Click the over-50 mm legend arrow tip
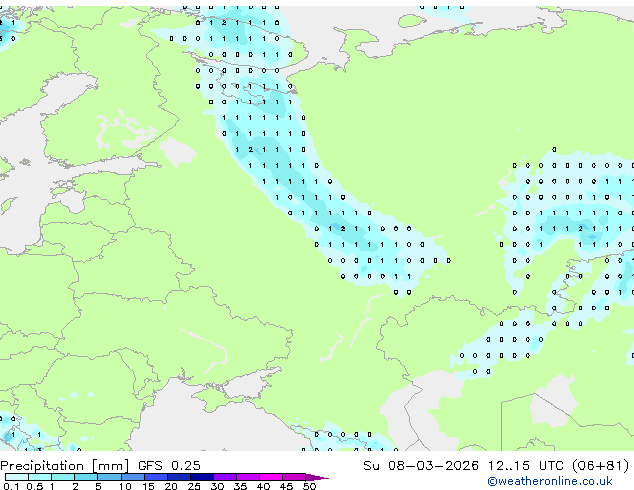The image size is (634, 490). point(317,477)
